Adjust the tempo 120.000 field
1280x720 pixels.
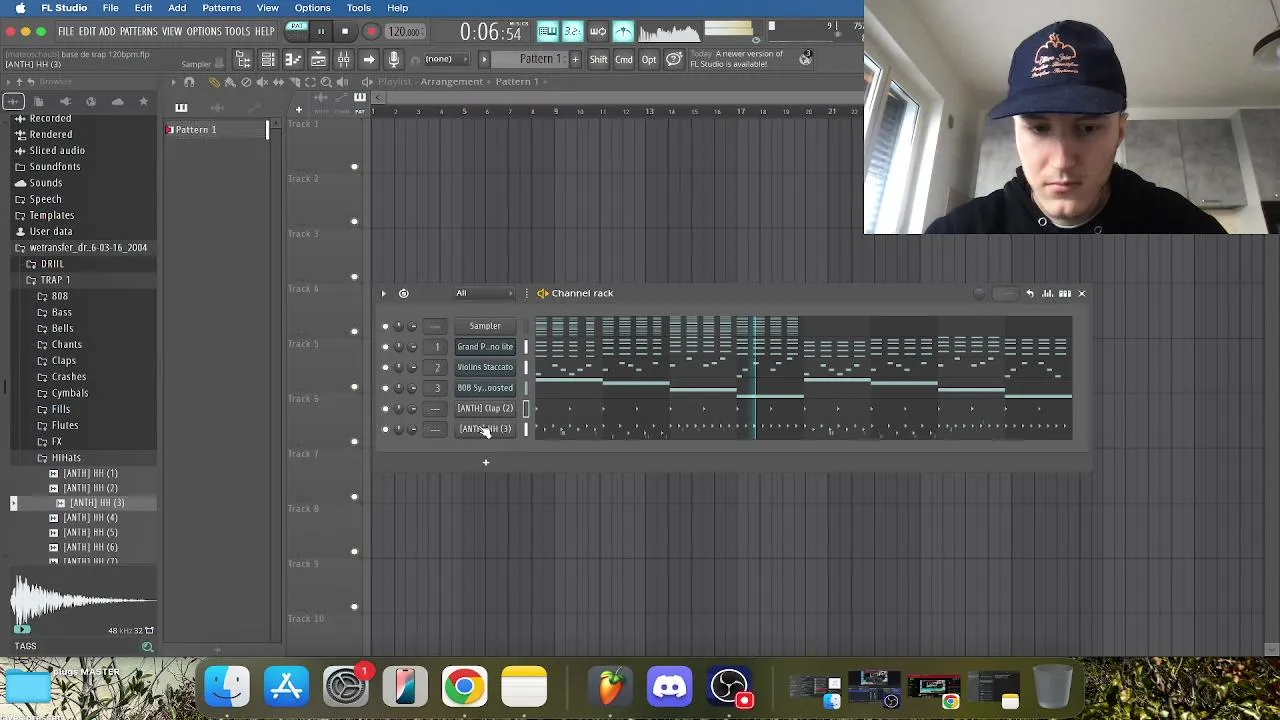click(403, 32)
